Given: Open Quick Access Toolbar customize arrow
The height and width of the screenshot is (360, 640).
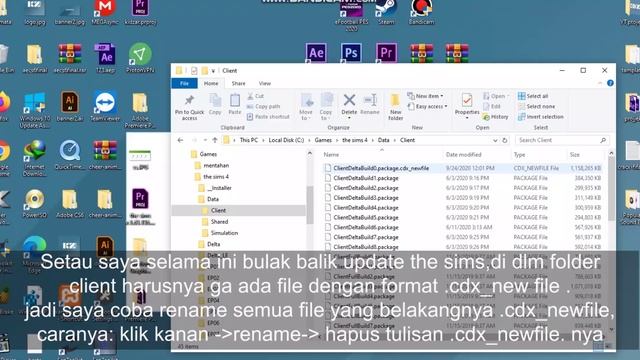Looking at the screenshot, I should tap(213, 71).
